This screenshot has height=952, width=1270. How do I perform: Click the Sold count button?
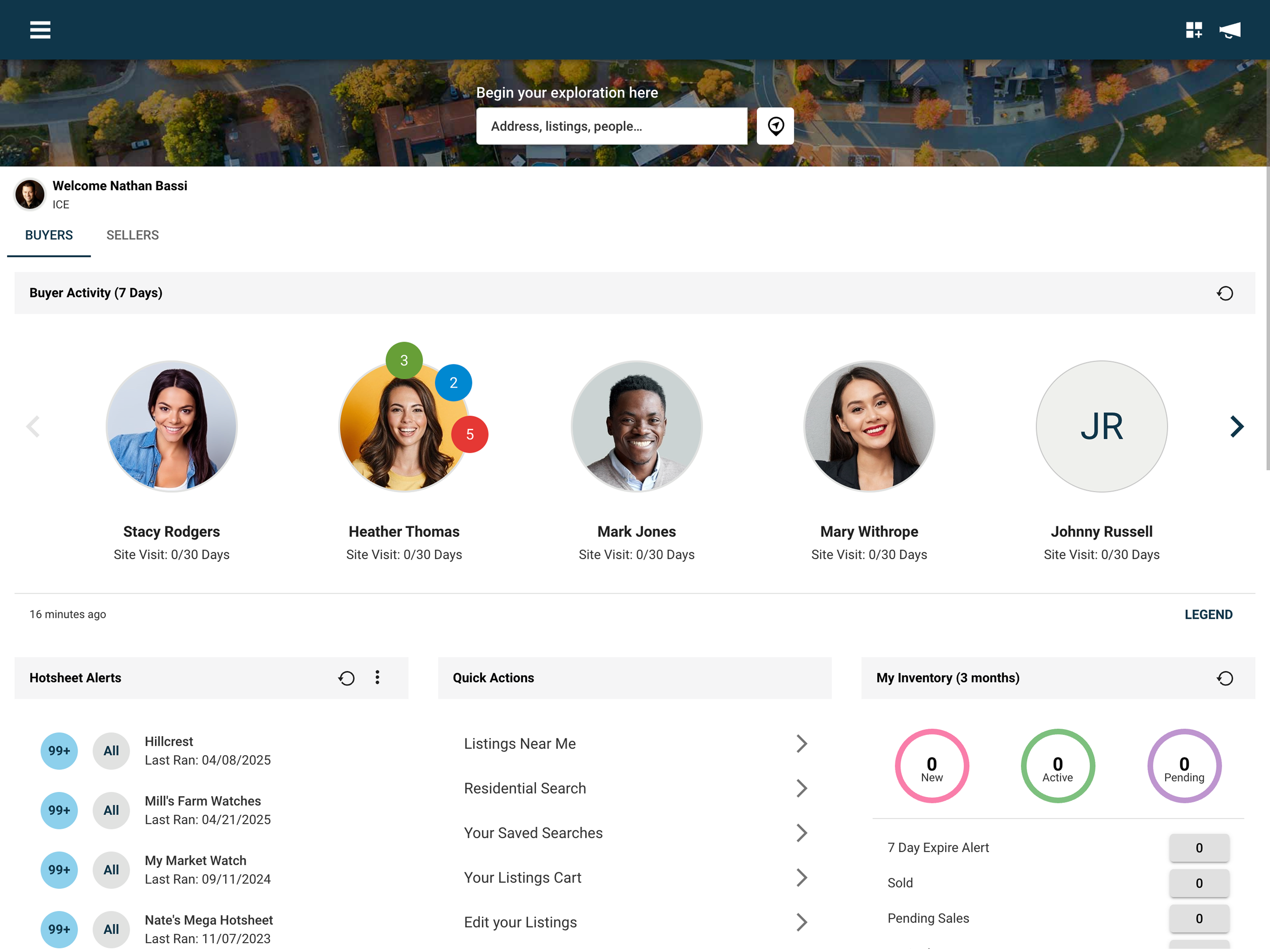coord(1199,884)
